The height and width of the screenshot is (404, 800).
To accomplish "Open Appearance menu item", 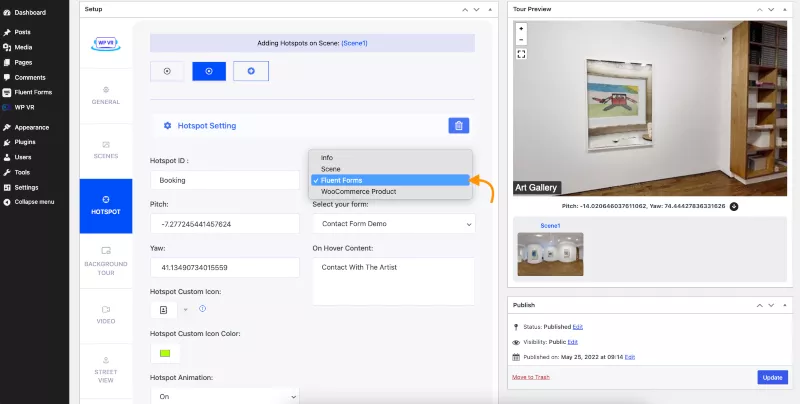I will pos(26,128).
